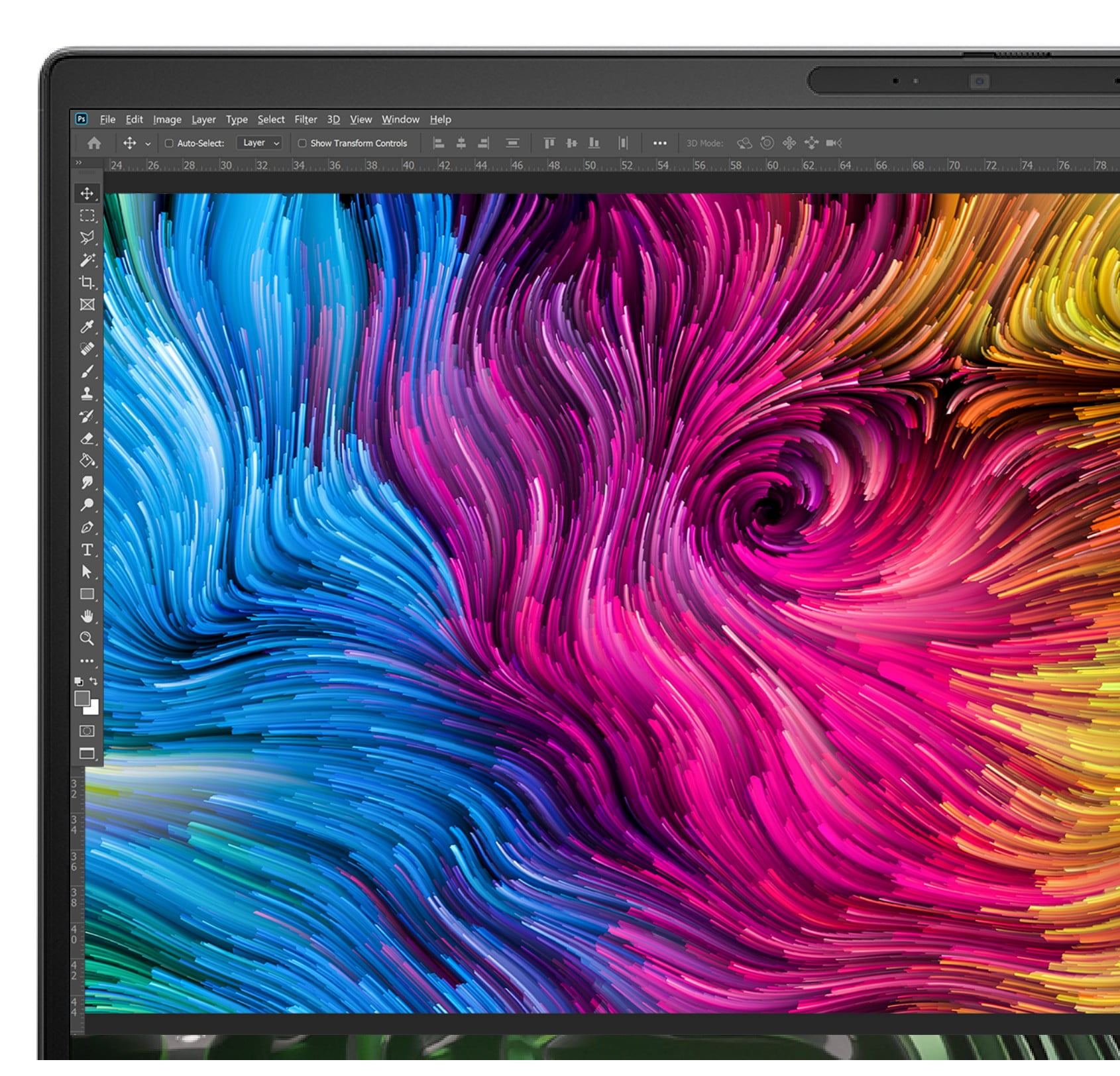Open the Filter menu
Viewport: 1120px width, 1076px height.
point(306,119)
